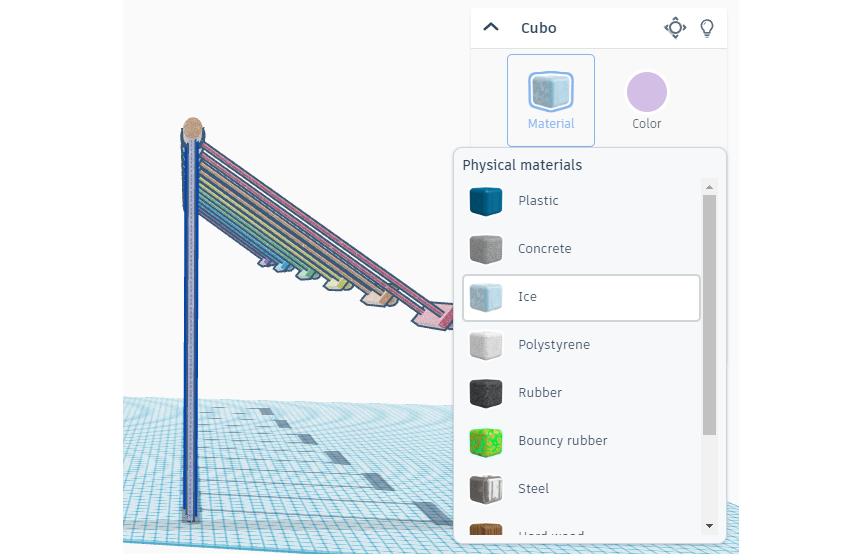Click the focus-on-shape target icon
The width and height of the screenshot is (862, 554).
pyautogui.click(x=675, y=27)
